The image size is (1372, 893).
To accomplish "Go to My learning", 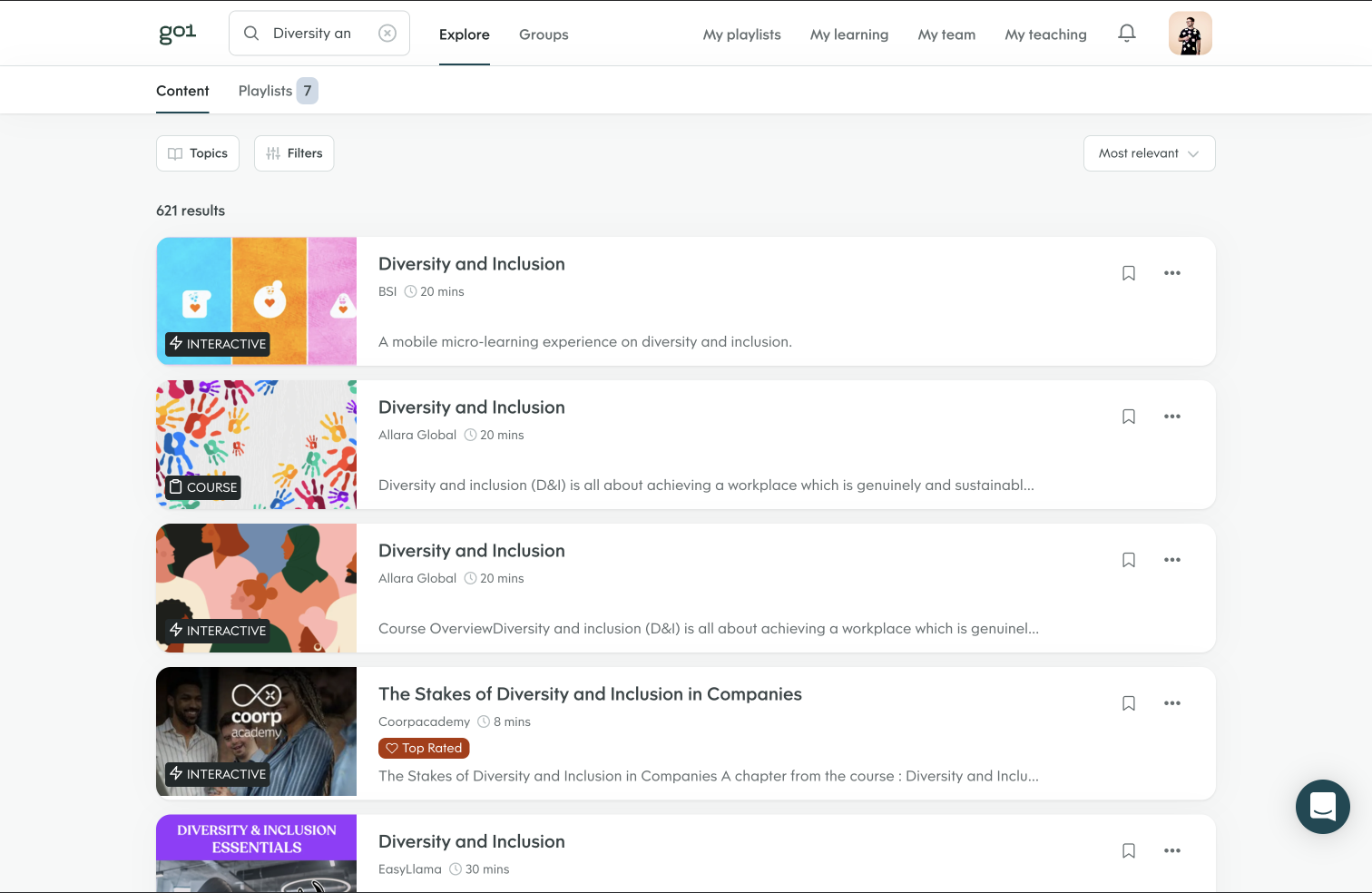I will pos(848,34).
